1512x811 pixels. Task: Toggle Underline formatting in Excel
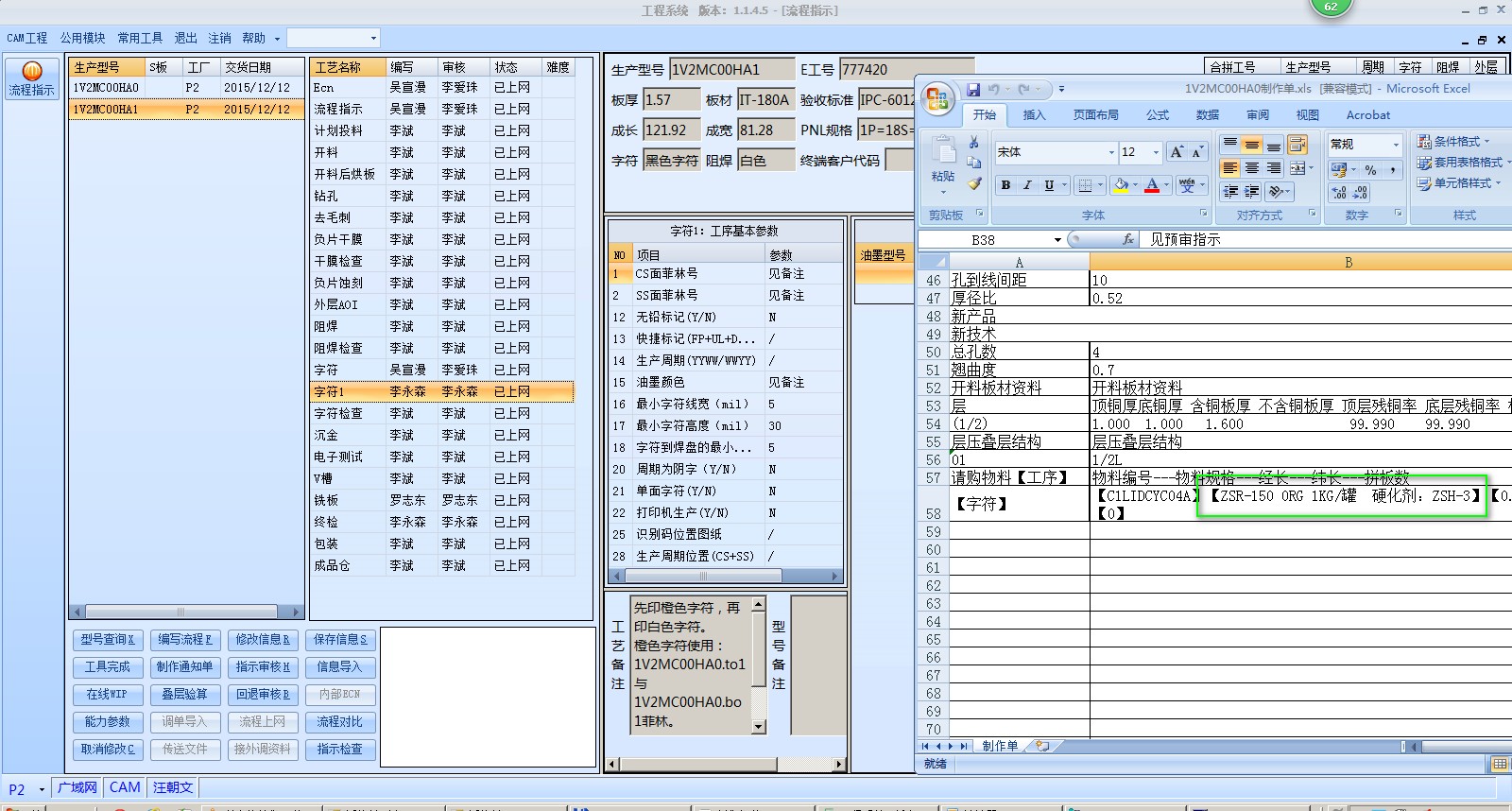(x=1049, y=185)
